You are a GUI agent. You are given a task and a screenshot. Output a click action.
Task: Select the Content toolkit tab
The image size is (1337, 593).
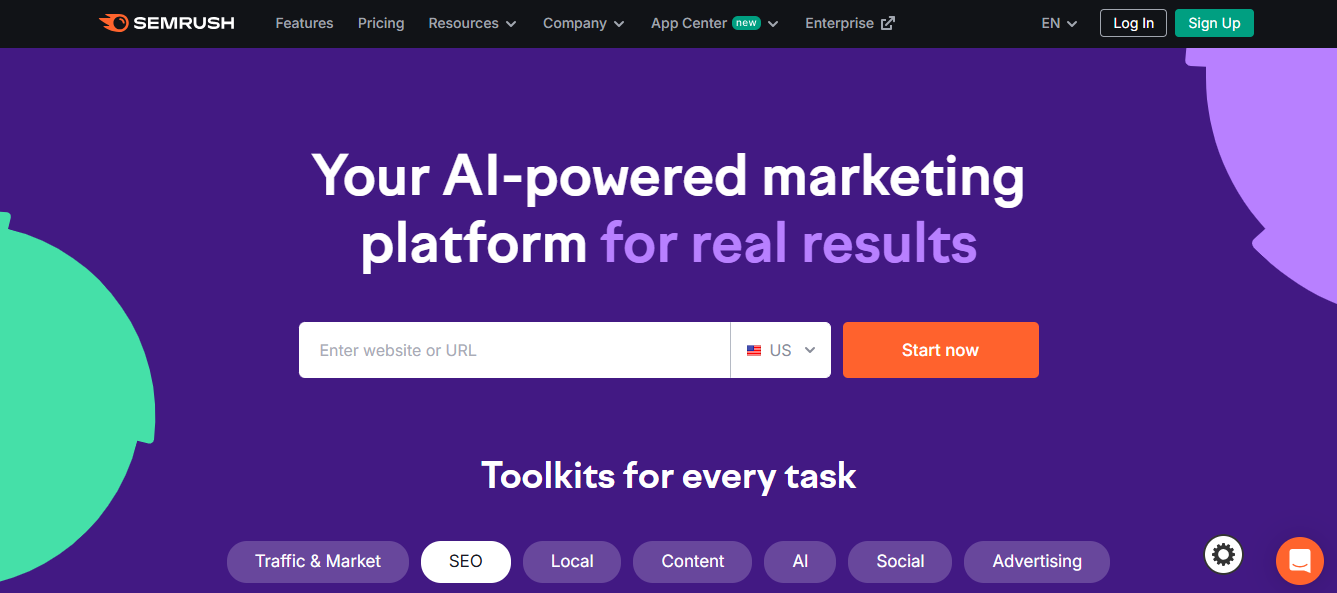point(692,561)
